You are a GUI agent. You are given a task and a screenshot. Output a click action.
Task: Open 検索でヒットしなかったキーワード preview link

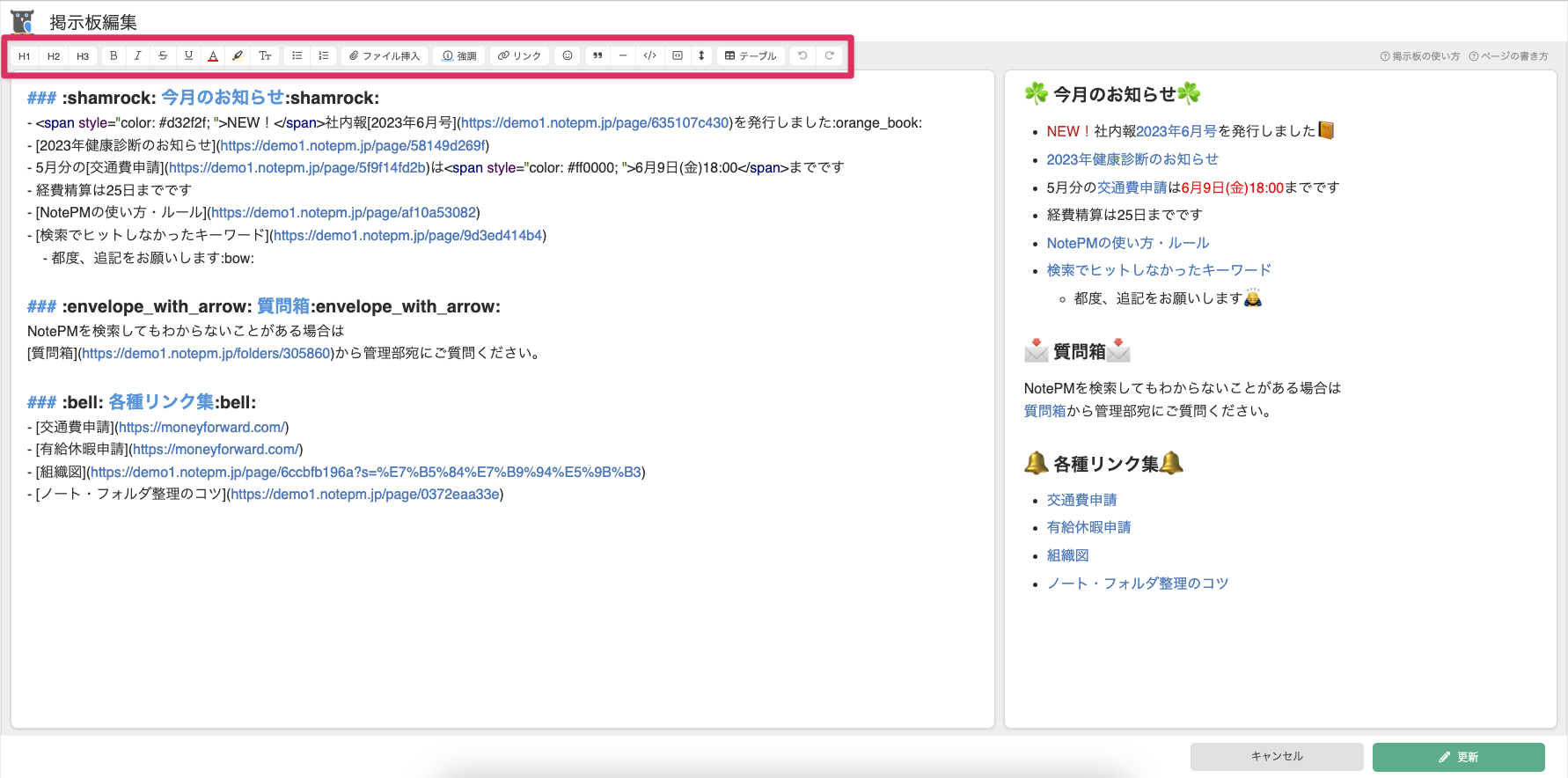tap(1159, 270)
